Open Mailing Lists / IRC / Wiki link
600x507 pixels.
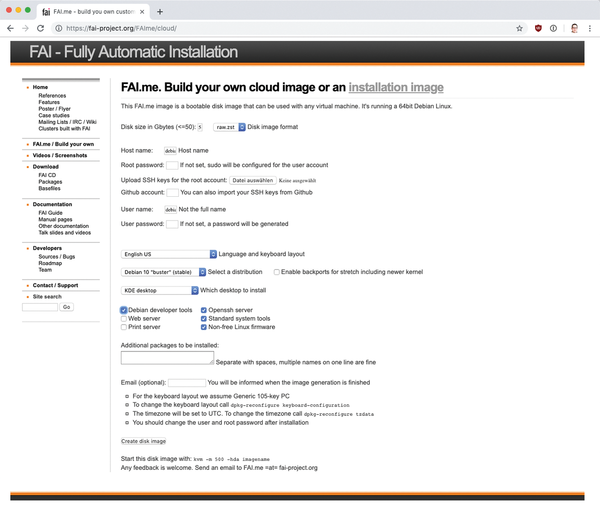pos(67,122)
